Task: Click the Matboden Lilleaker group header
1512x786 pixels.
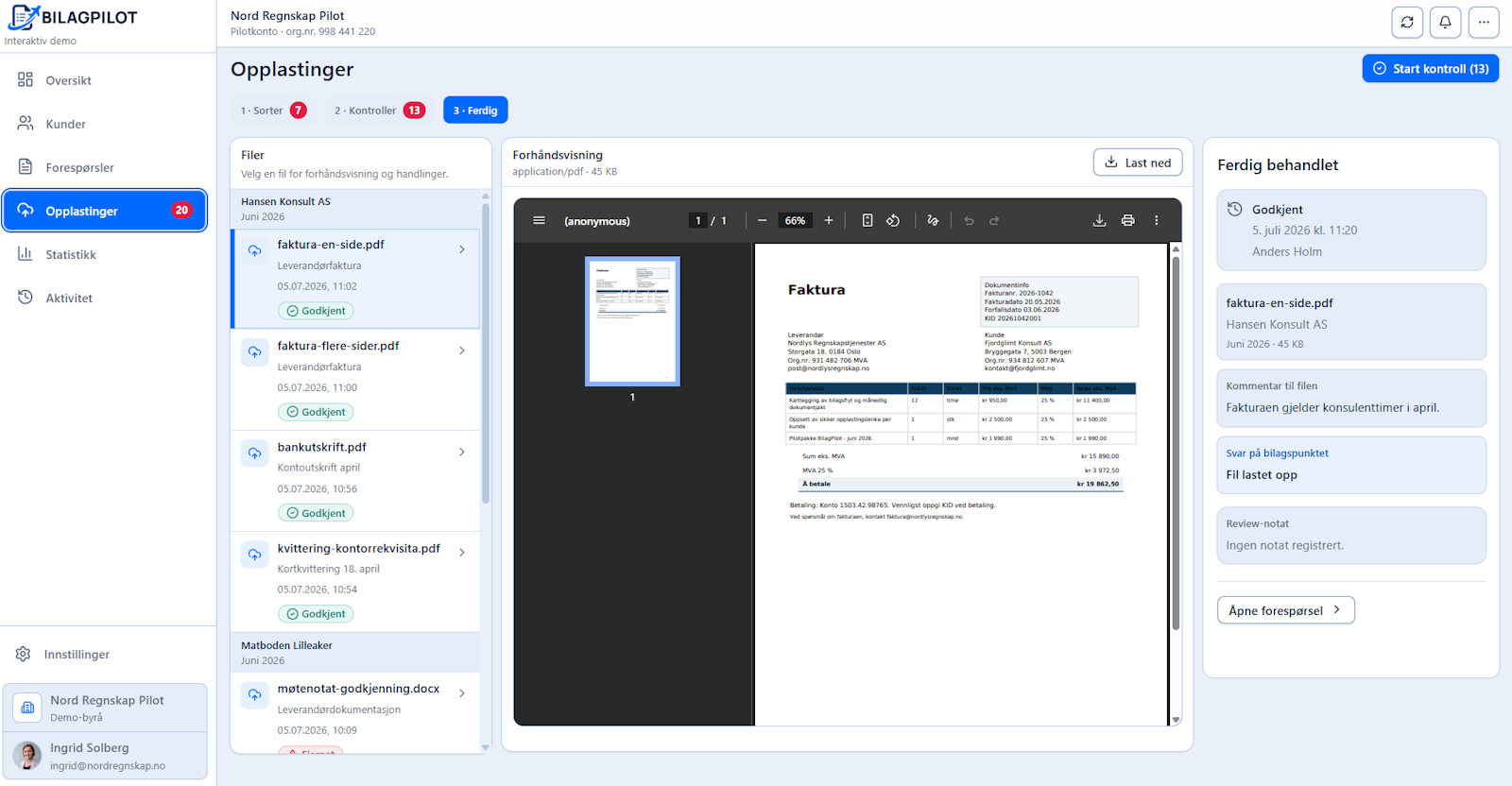Action: point(355,653)
